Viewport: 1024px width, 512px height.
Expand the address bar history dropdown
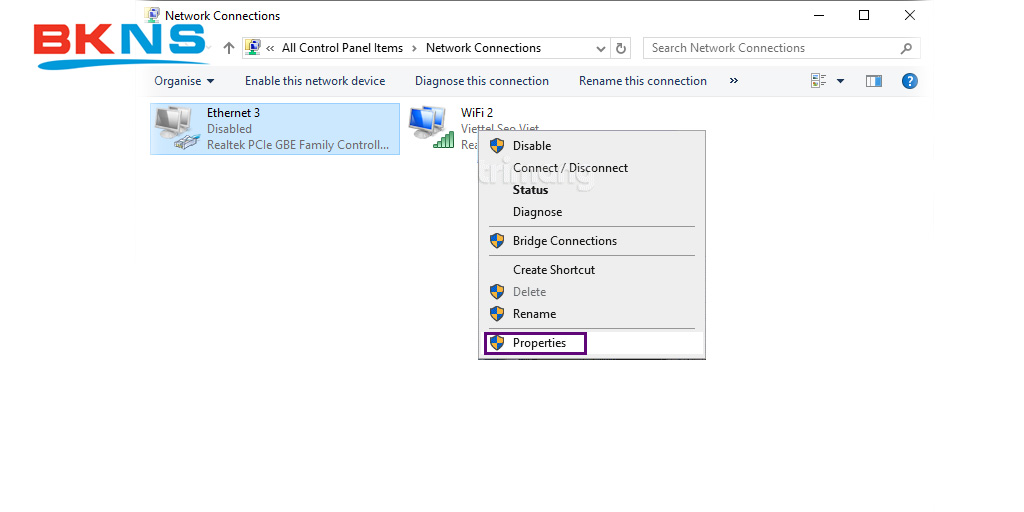pyautogui.click(x=600, y=48)
